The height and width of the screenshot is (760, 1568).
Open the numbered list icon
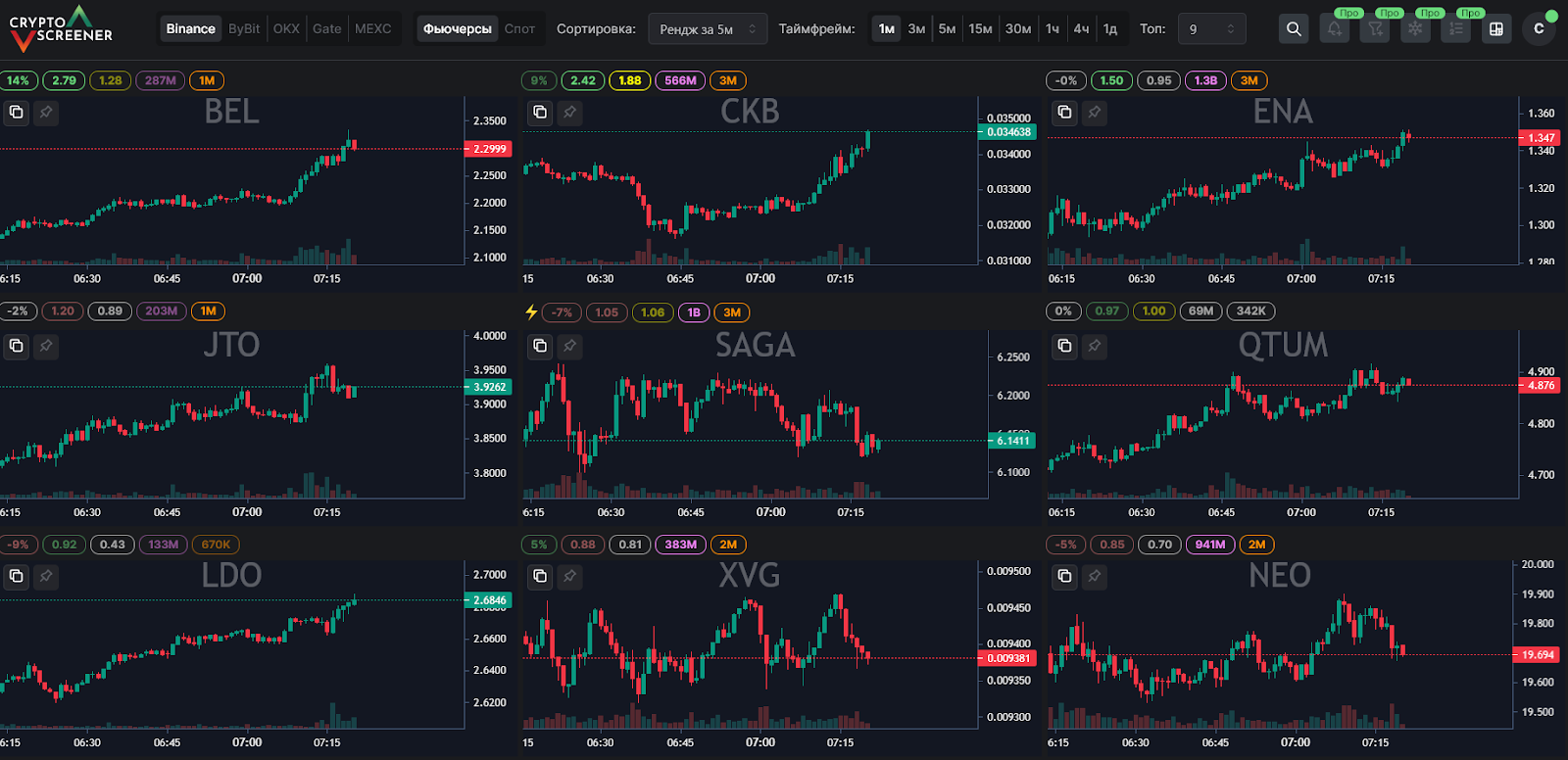click(x=1456, y=28)
